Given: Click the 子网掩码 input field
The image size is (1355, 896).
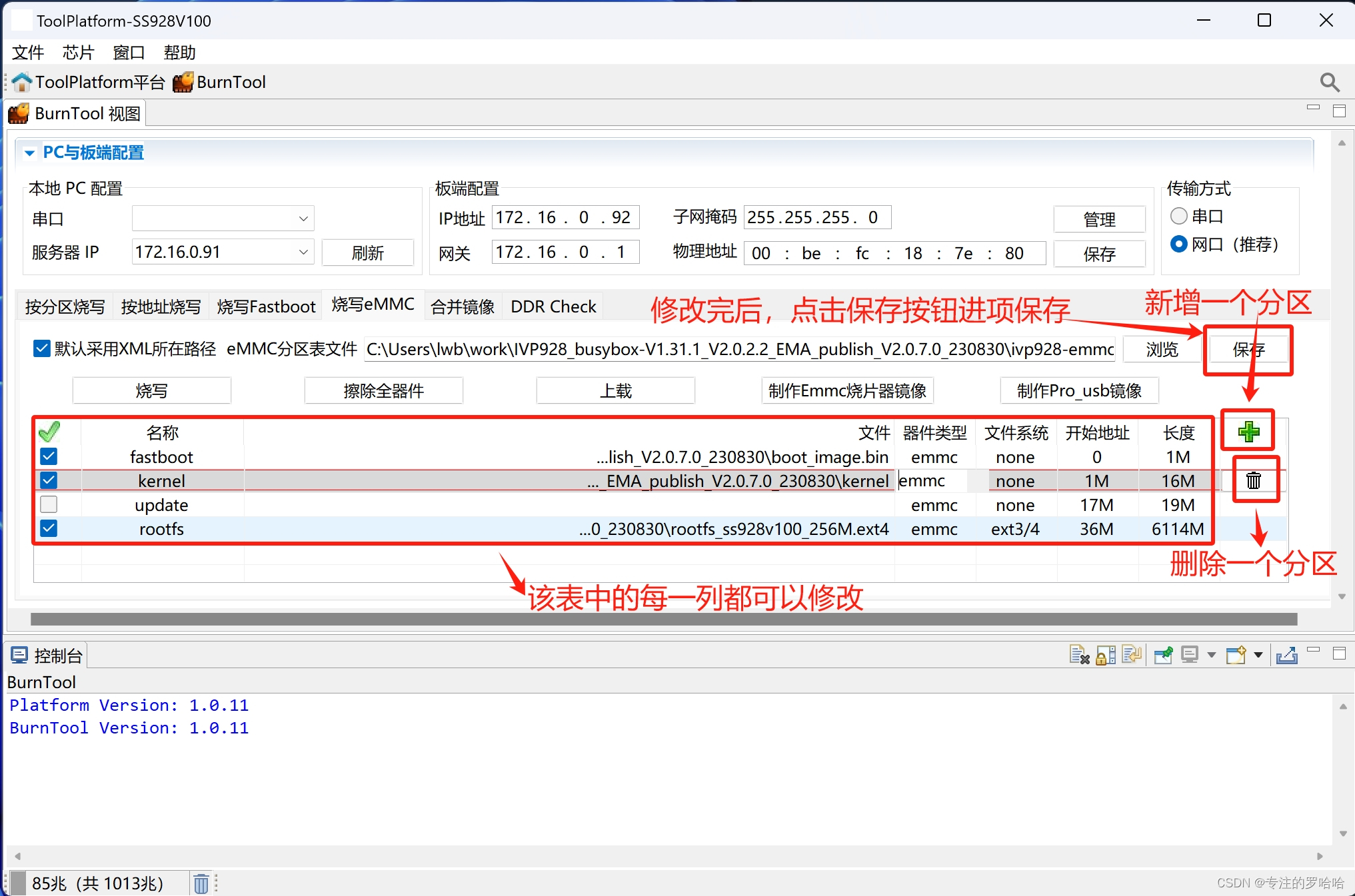Looking at the screenshot, I should pos(817,217).
